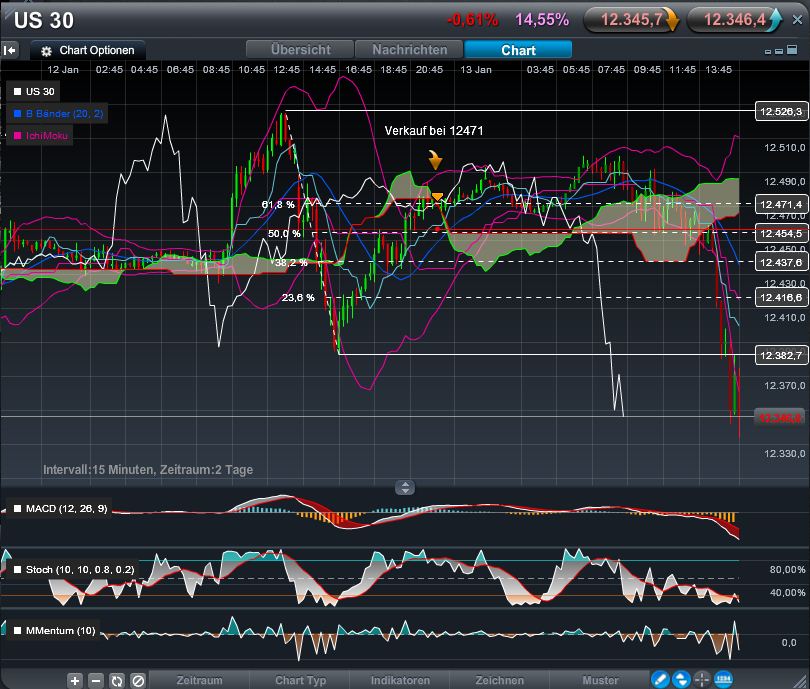
Task: Toggle visibility of the B Bänder indicator
Action: [x=16, y=113]
